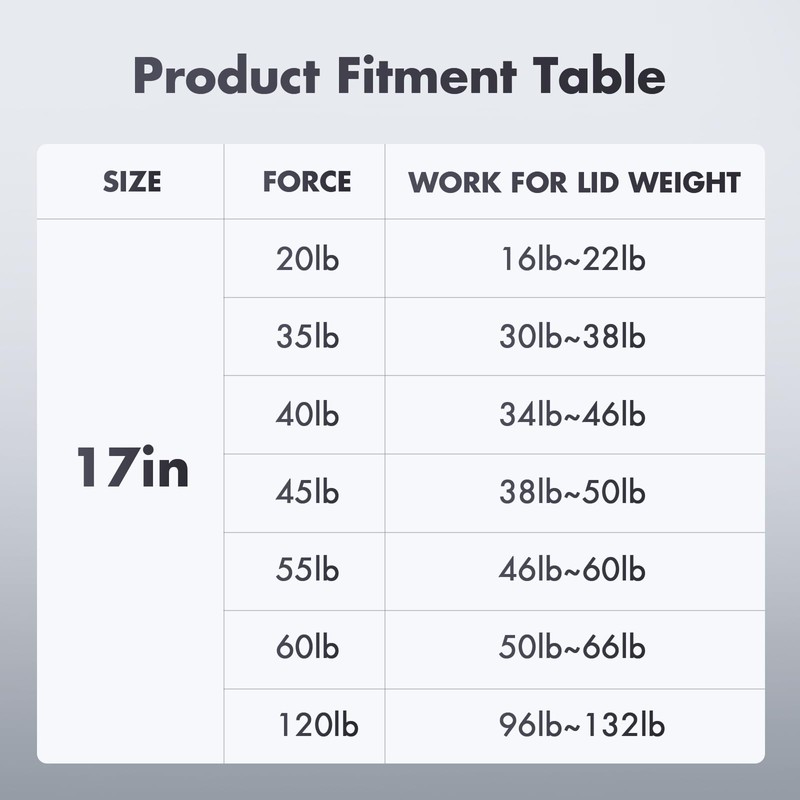Click the 96lb~132lb lid weight cell
800x800 pixels.
click(x=580, y=726)
